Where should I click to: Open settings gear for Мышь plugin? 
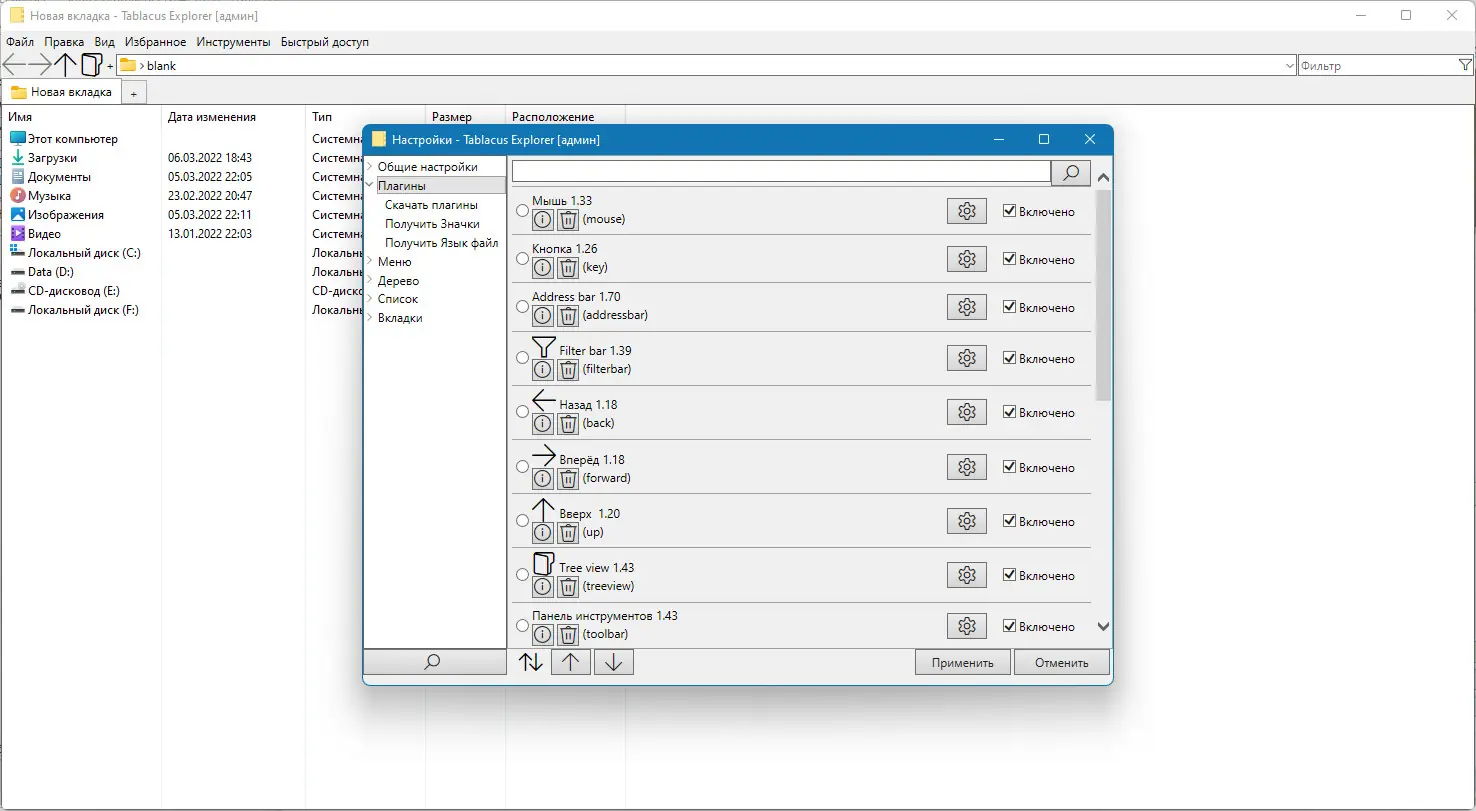[x=966, y=211]
